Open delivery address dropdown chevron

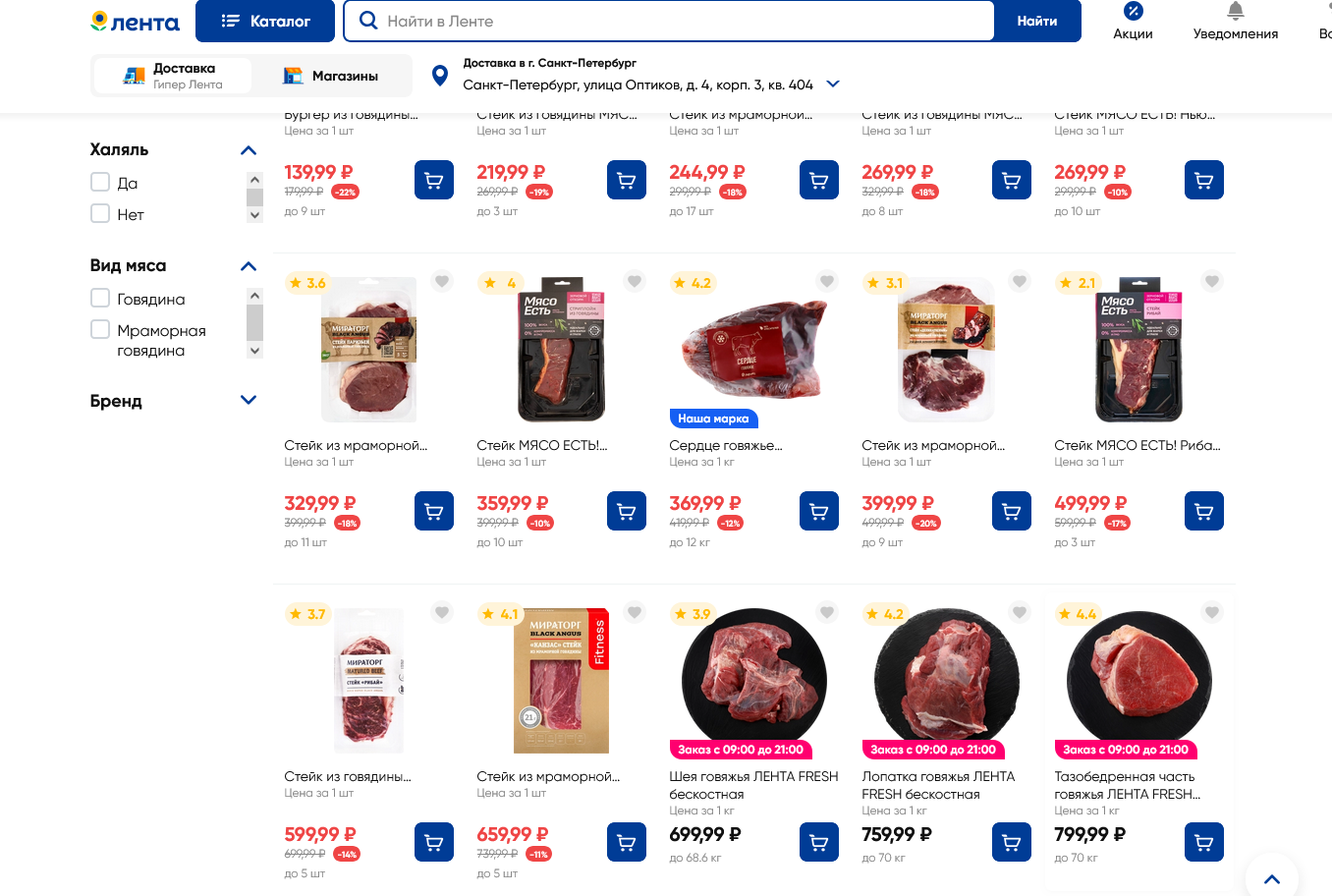(833, 84)
